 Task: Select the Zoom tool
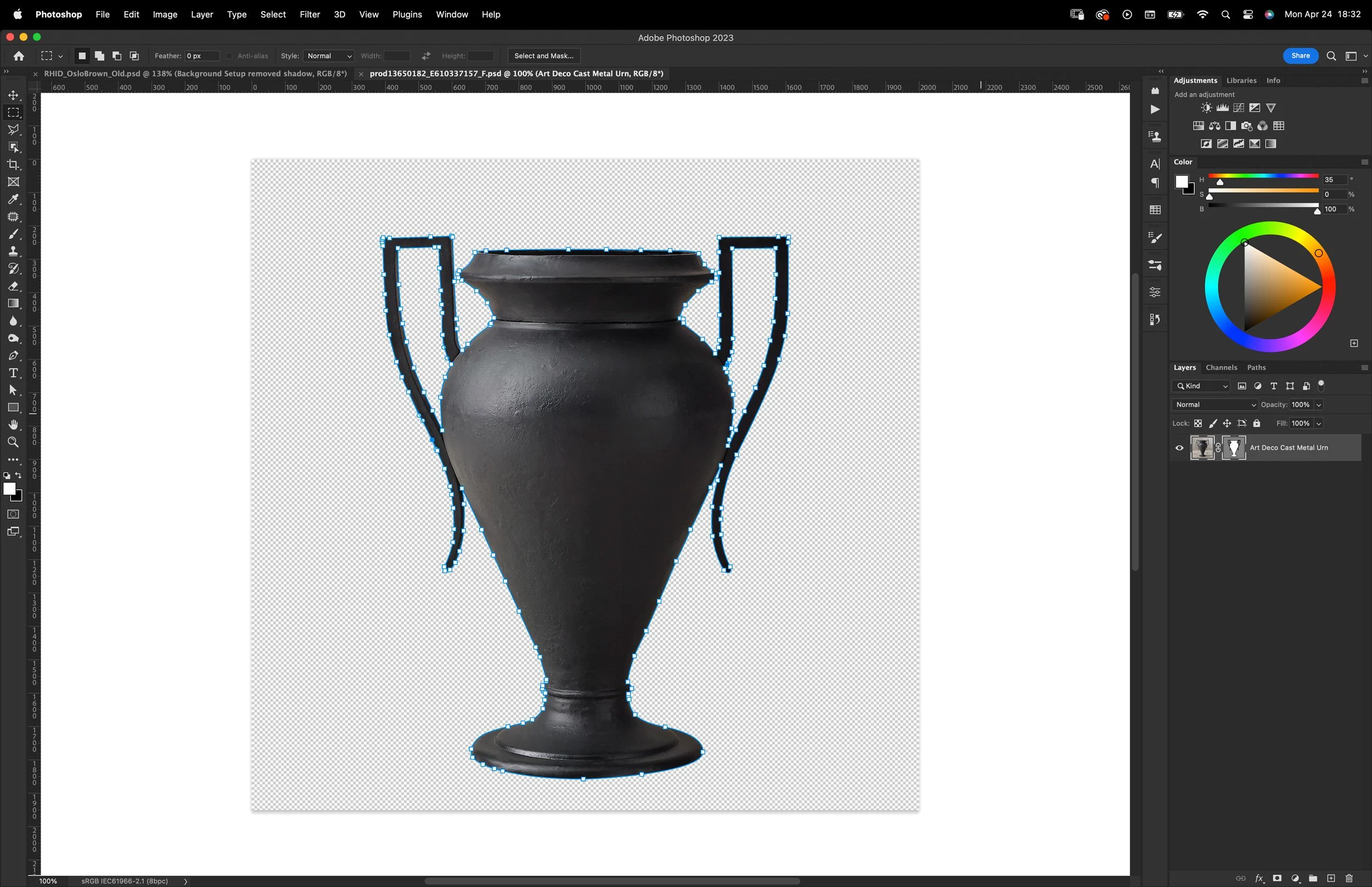(x=13, y=442)
